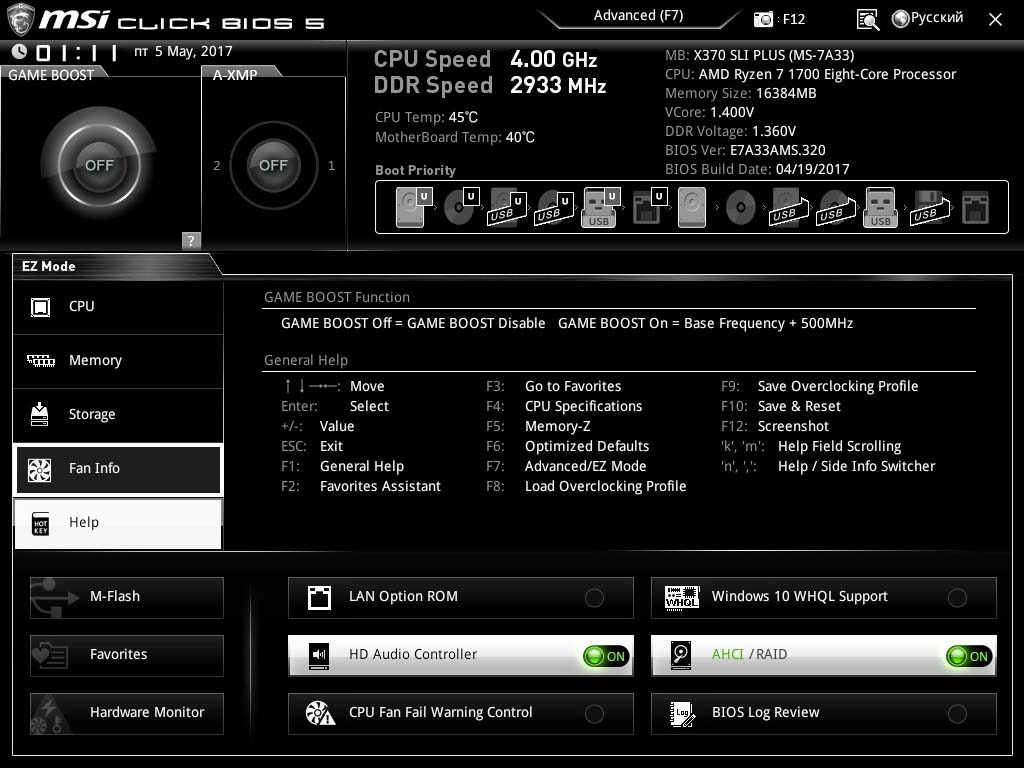Select the UEFI USB hard disk boot icon

click(x=507, y=207)
